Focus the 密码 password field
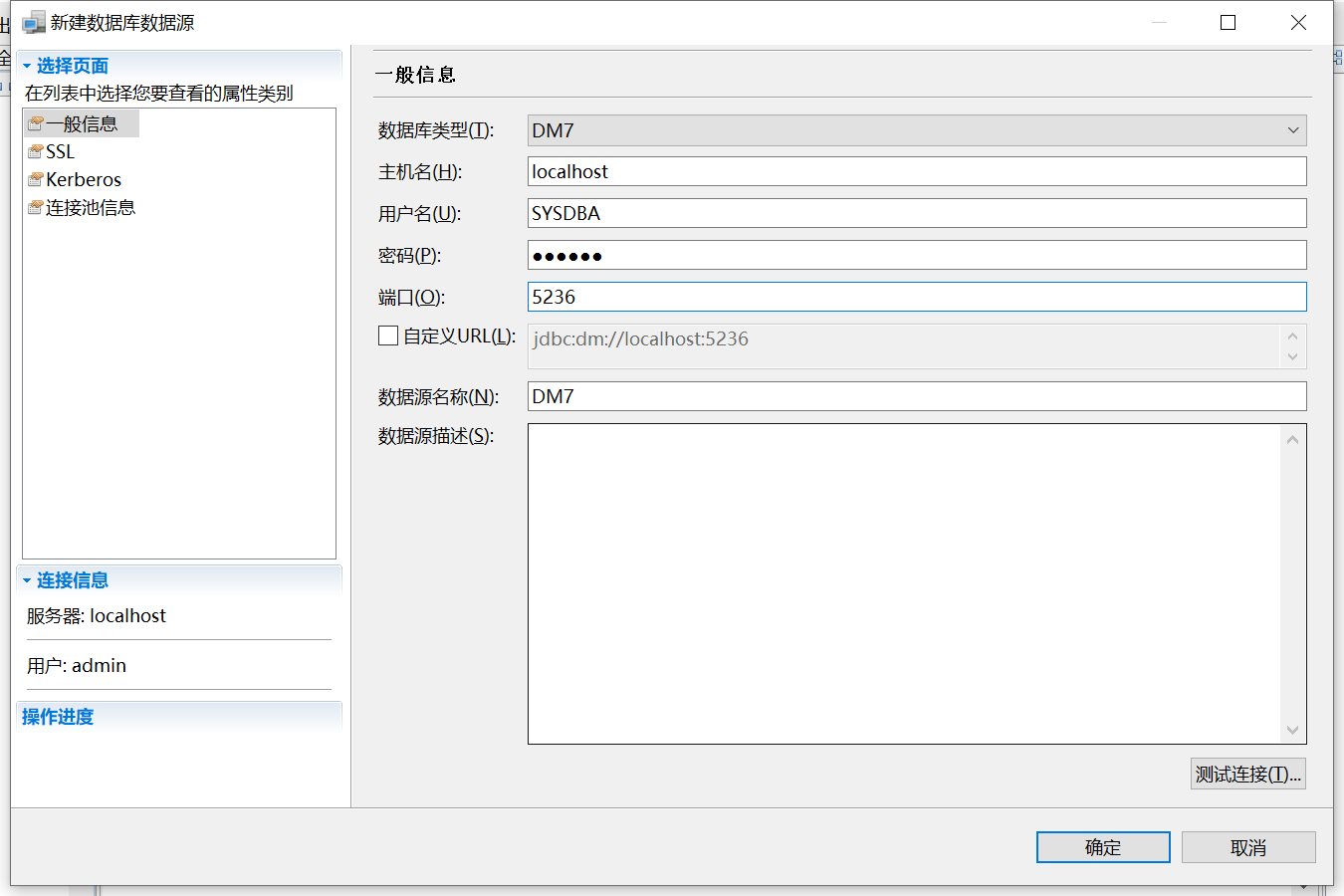 click(x=917, y=255)
